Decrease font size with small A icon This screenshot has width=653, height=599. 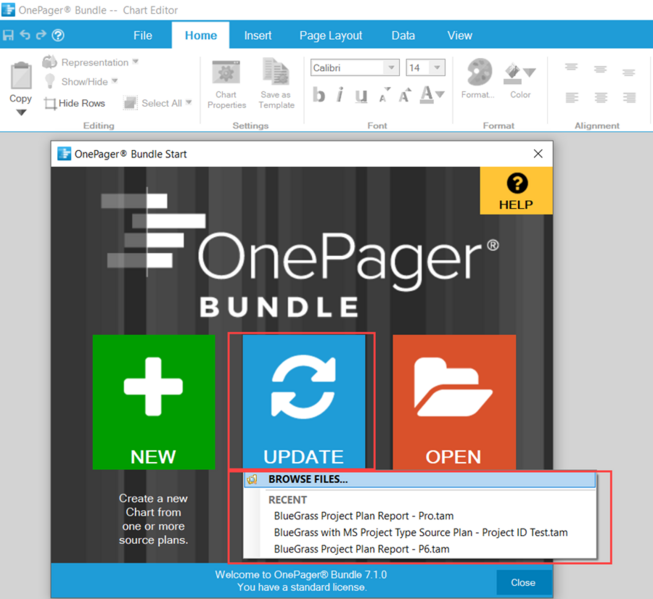(x=384, y=95)
